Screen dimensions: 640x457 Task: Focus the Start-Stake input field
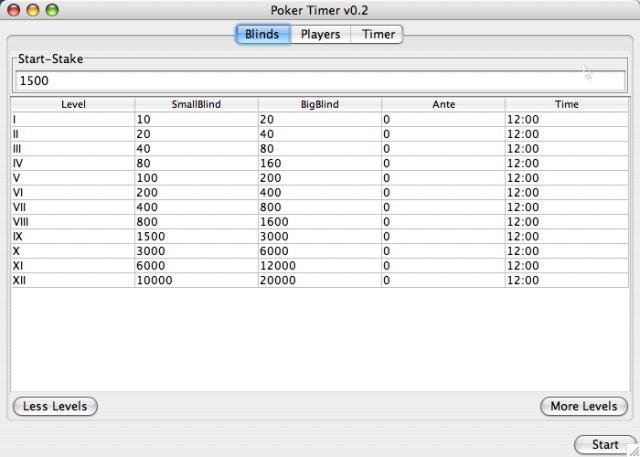coord(320,81)
